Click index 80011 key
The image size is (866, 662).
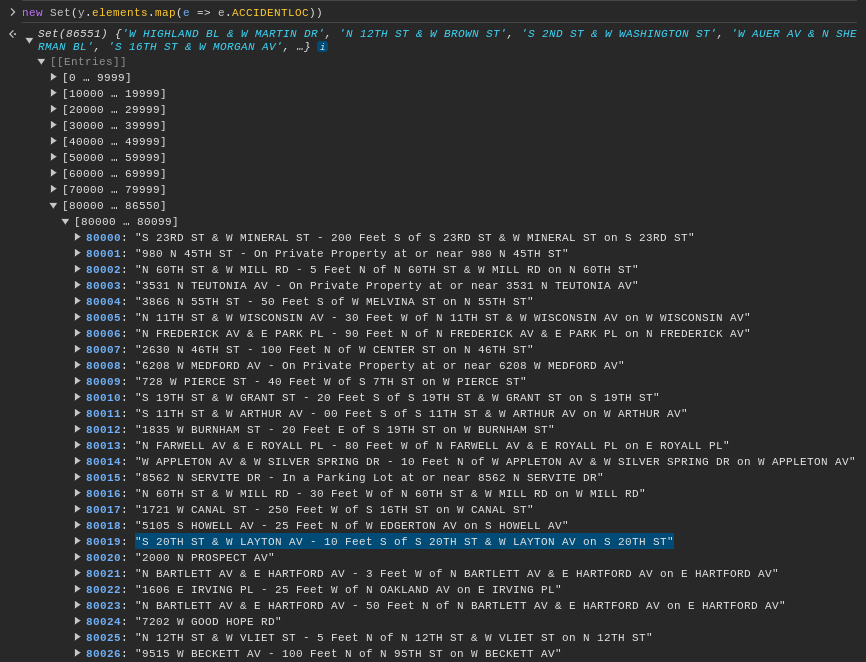(x=103, y=414)
